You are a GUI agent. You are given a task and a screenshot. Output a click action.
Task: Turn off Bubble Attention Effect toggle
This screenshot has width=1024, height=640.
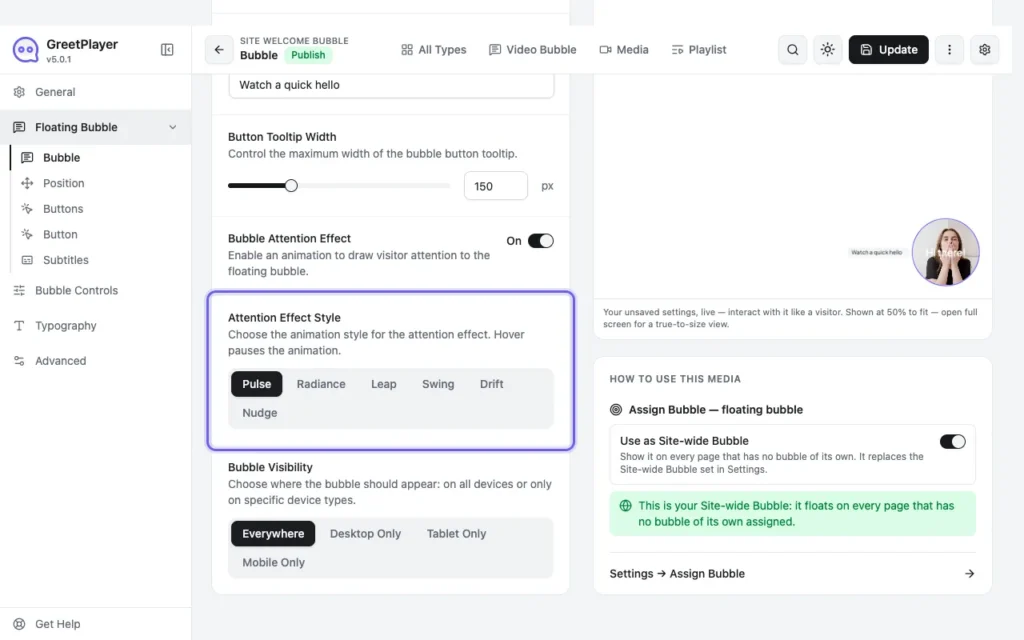coord(541,241)
